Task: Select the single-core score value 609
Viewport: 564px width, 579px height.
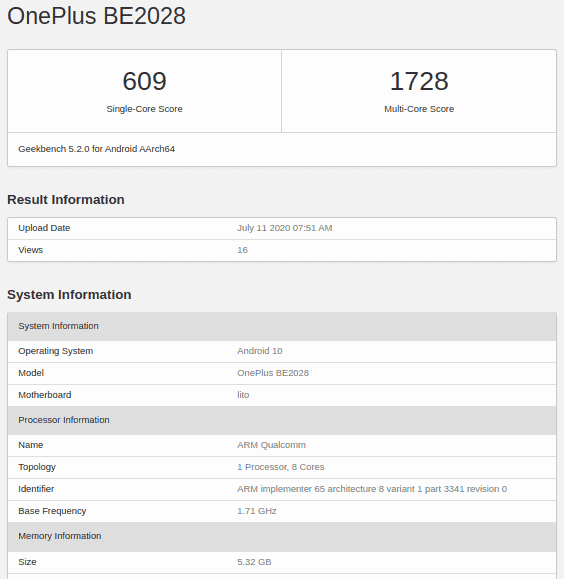Action: [144, 81]
